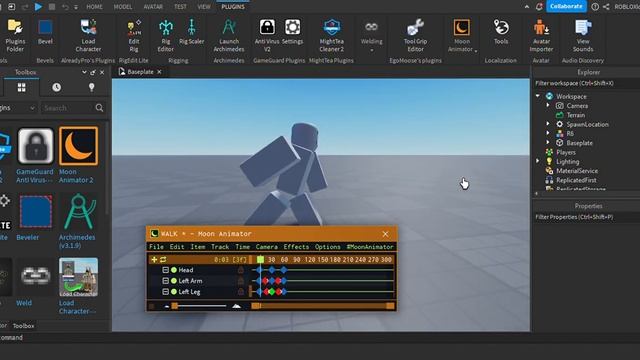Click Filter workspace field in Explorer

click(587, 83)
